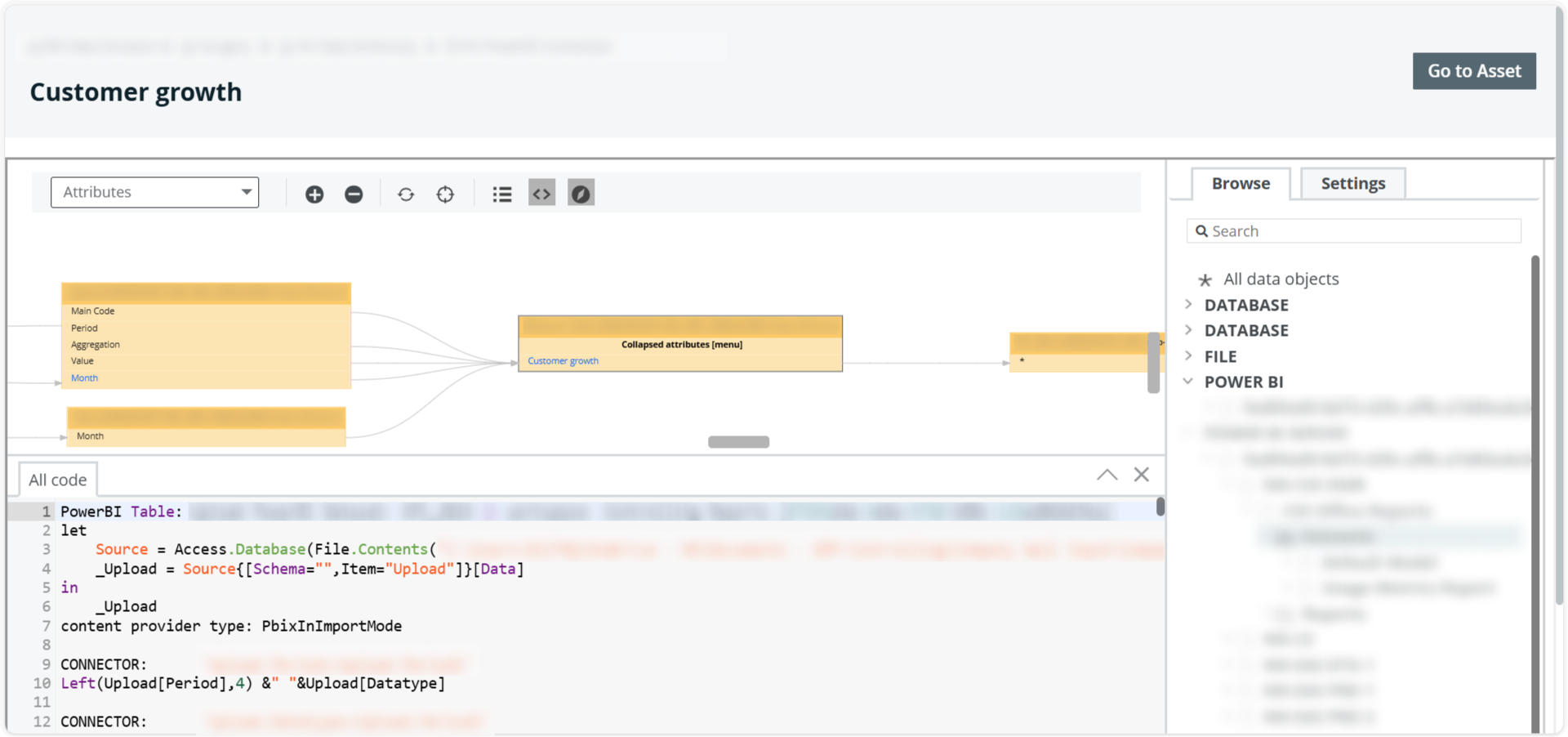The width and height of the screenshot is (1568, 737).
Task: Expand the FILE tree node
Action: 1188,356
